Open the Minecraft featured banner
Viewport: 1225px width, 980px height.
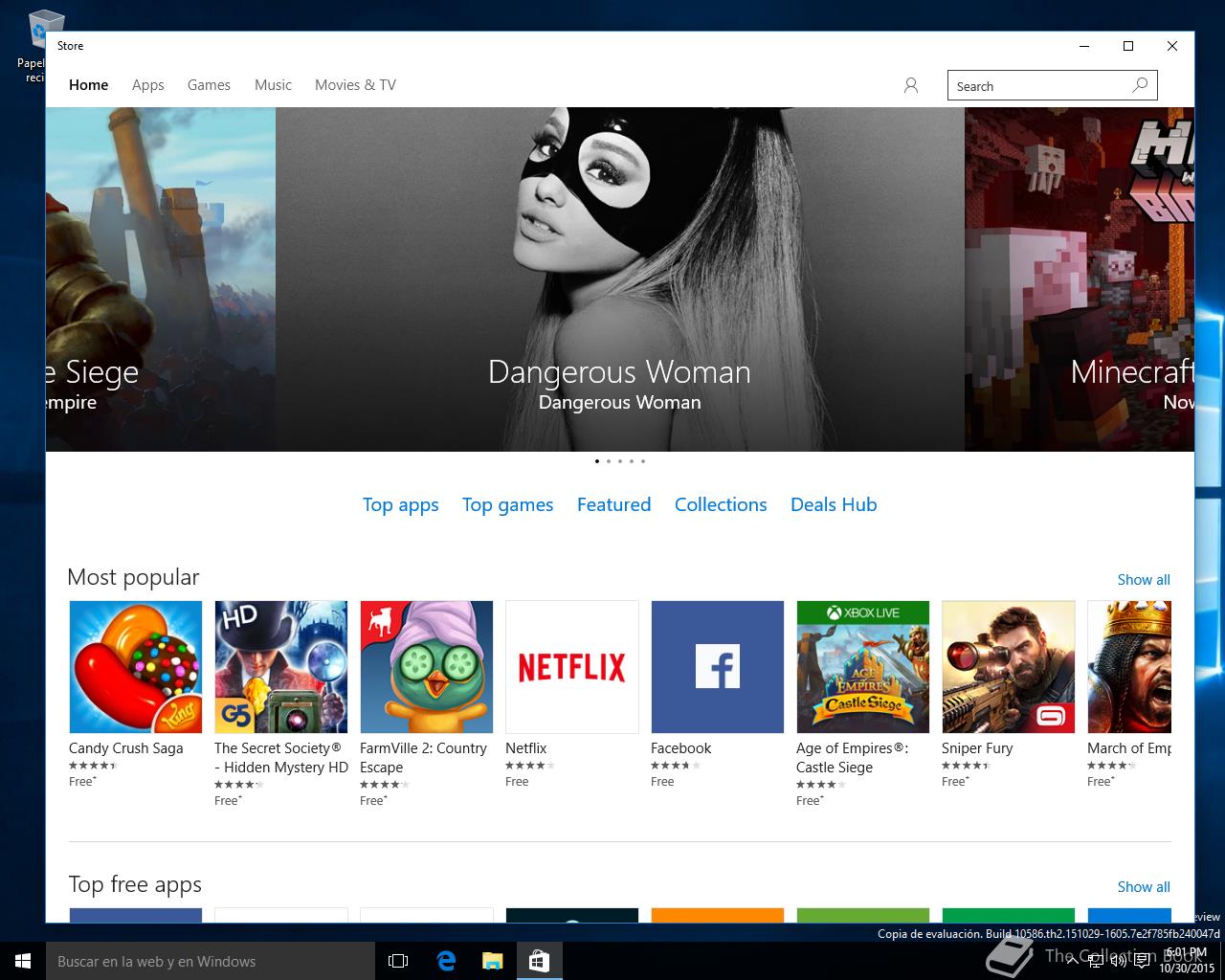coord(1080,279)
